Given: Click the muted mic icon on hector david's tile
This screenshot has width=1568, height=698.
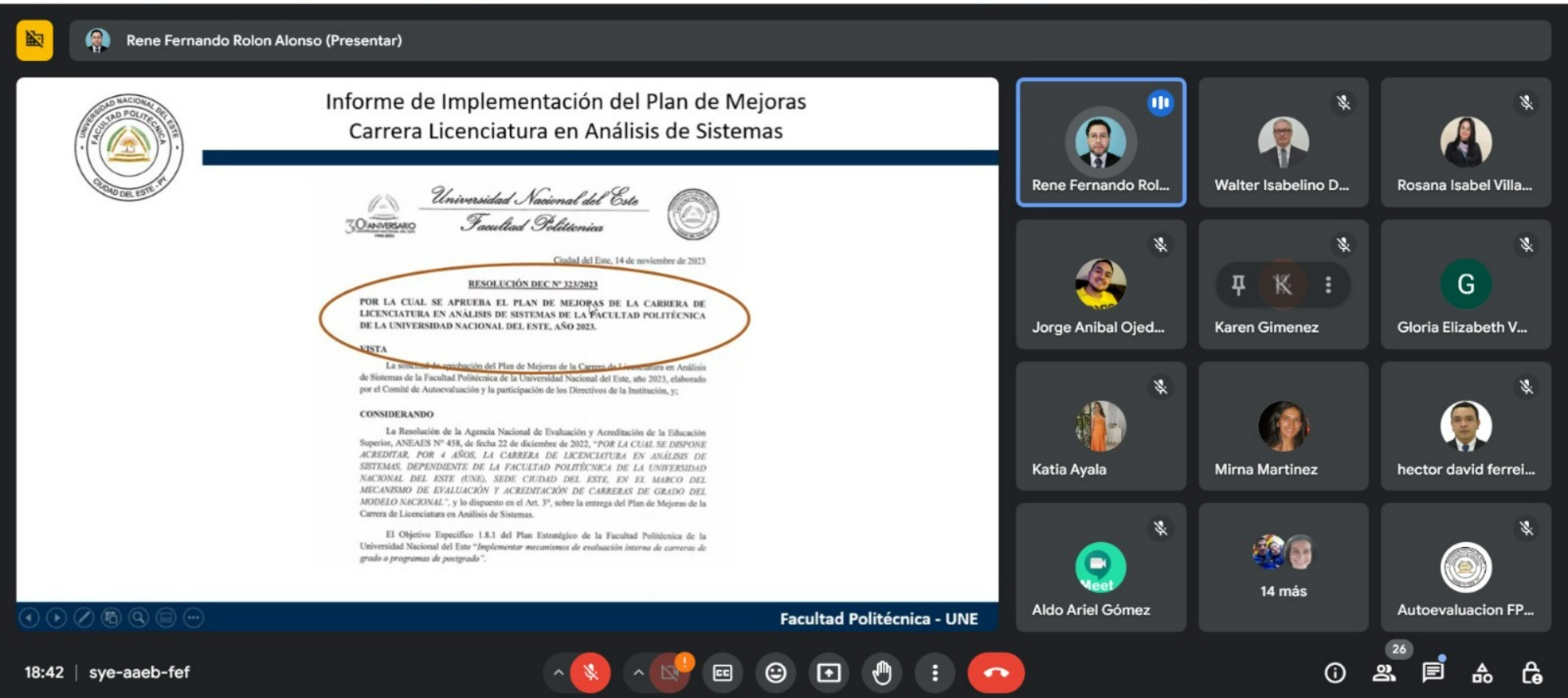Looking at the screenshot, I should pos(1526,386).
